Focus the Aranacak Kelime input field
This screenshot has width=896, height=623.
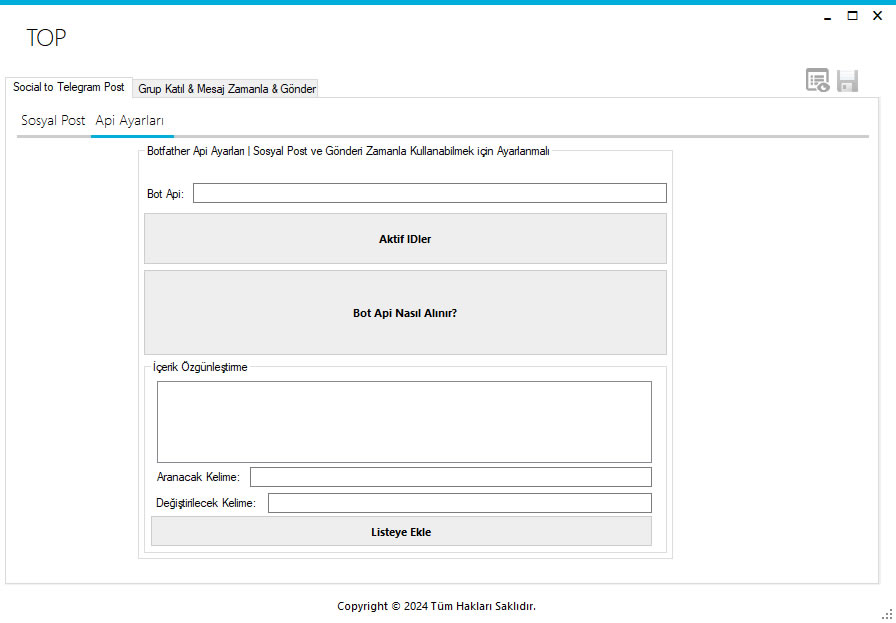[450, 477]
